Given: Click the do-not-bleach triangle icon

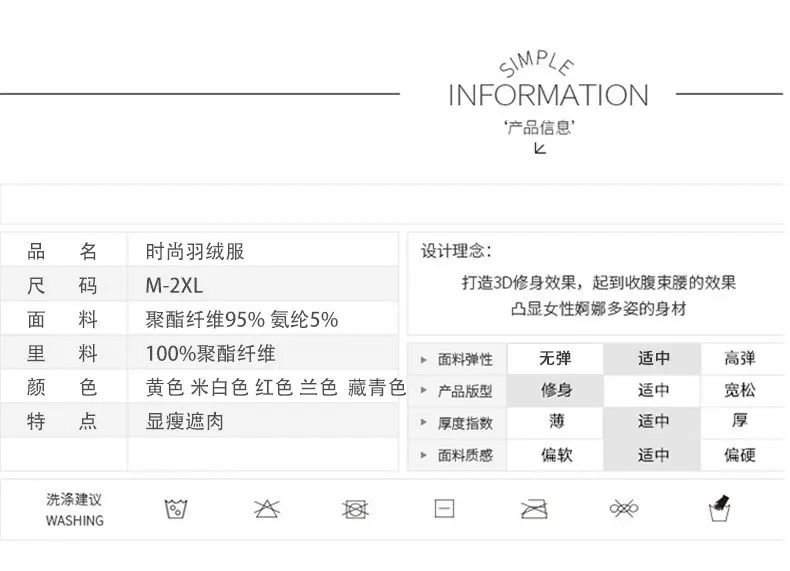Looking at the screenshot, I should [267, 509].
